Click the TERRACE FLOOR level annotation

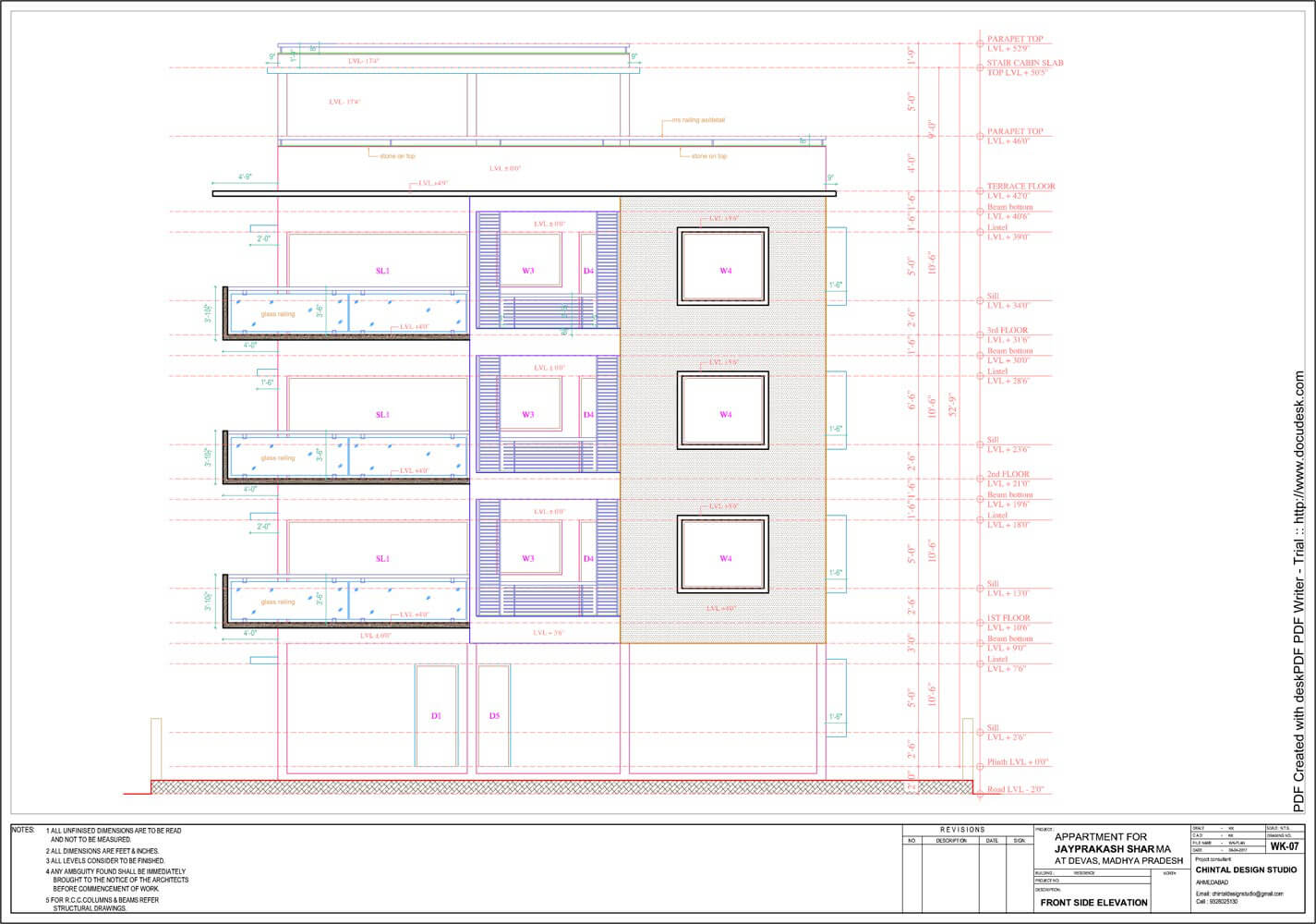click(x=1020, y=187)
